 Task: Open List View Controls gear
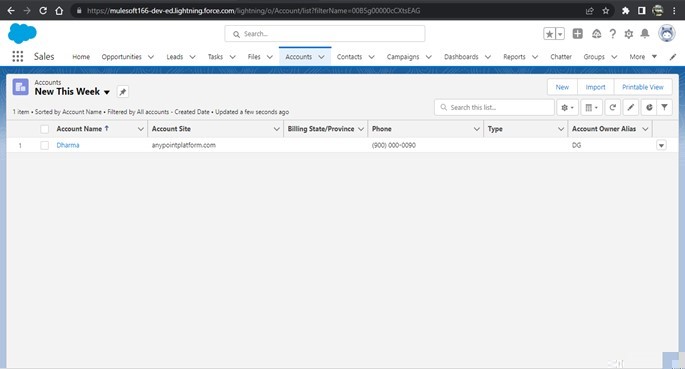pos(567,107)
